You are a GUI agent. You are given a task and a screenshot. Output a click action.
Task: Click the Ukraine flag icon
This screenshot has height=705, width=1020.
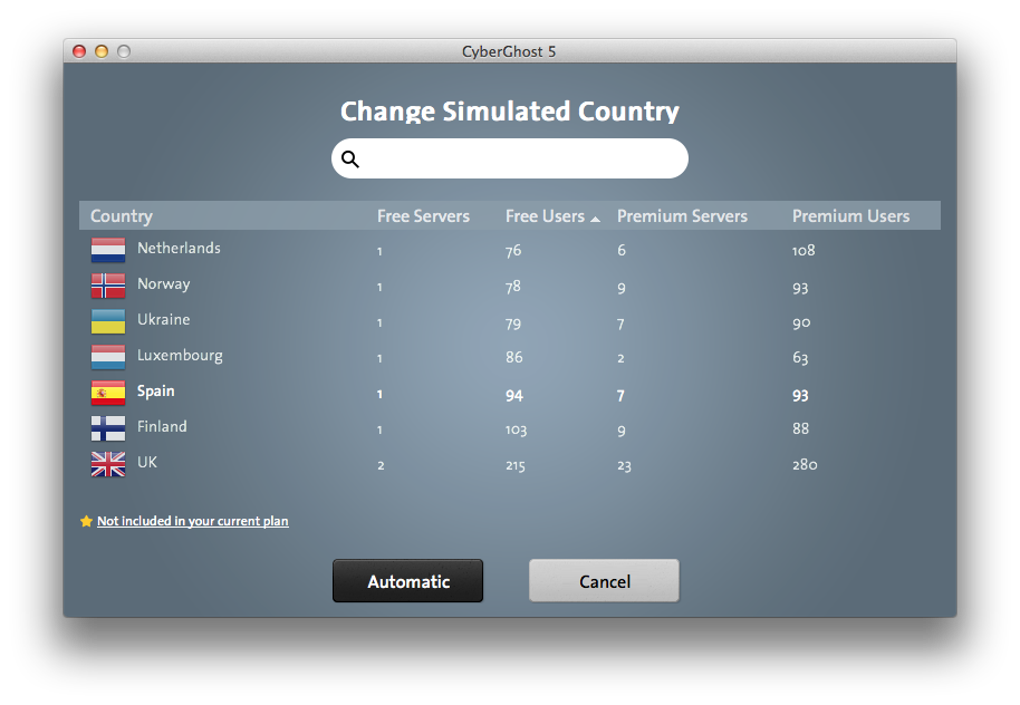pos(108,321)
